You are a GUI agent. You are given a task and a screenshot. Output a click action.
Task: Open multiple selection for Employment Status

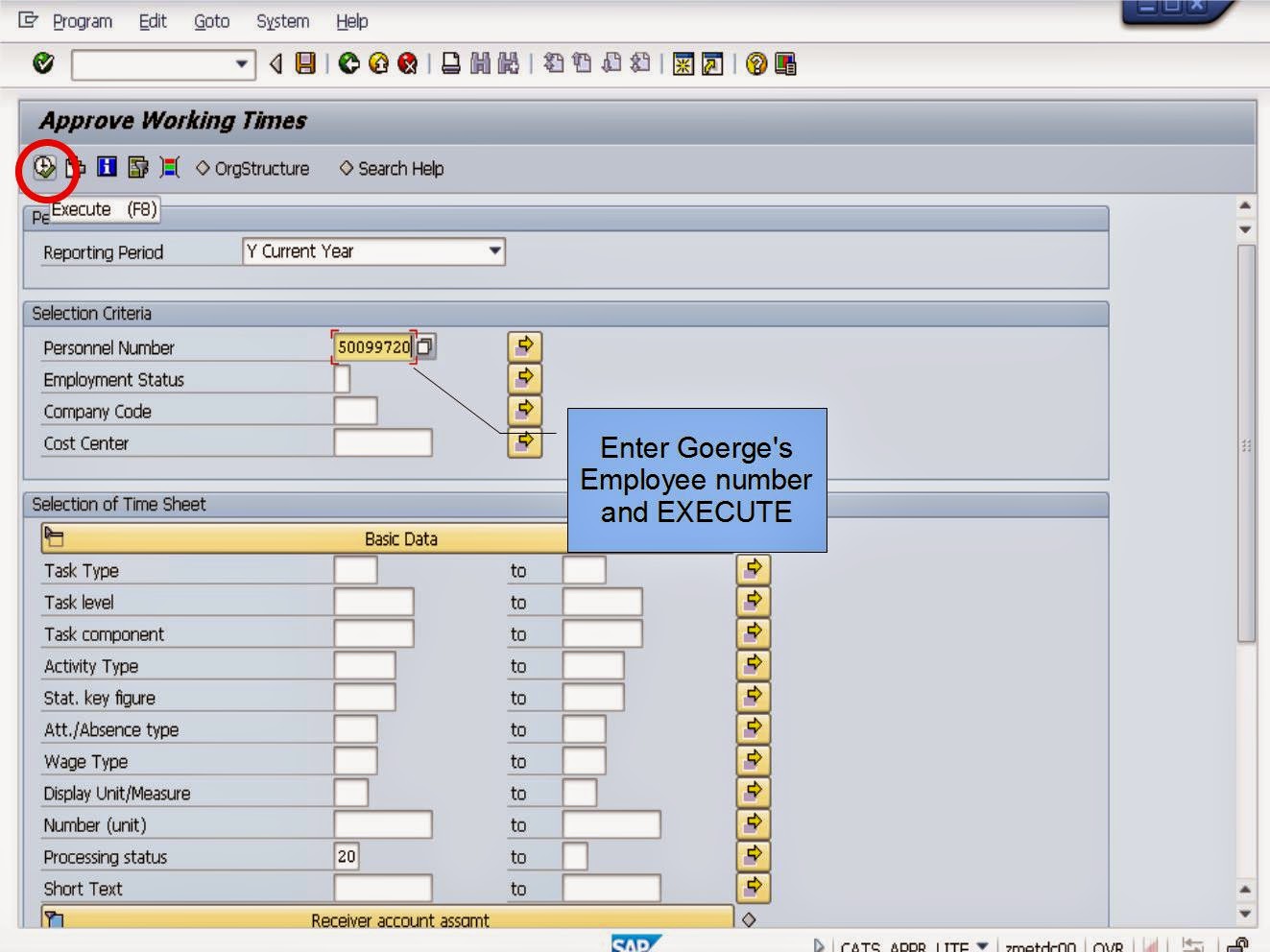(524, 378)
